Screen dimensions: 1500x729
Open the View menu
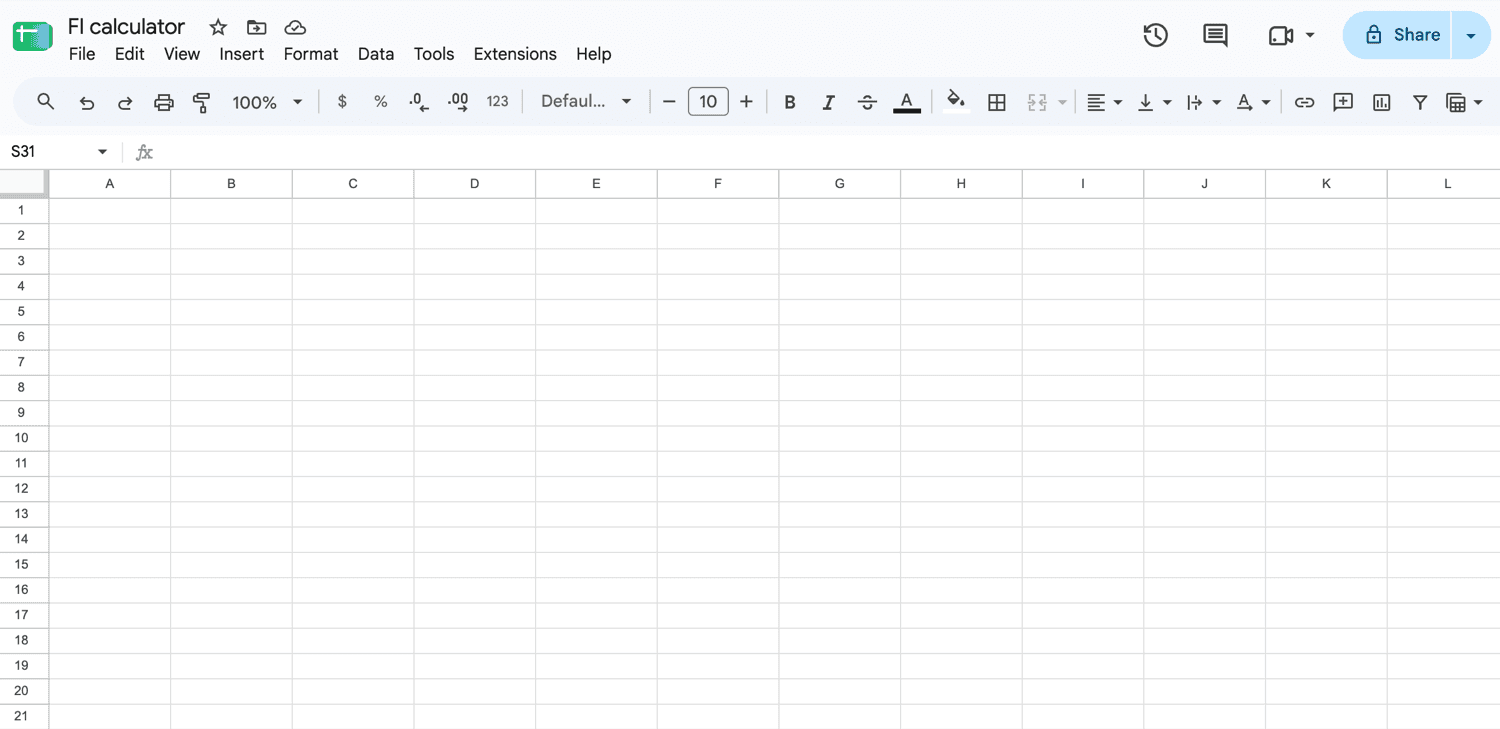pos(182,54)
